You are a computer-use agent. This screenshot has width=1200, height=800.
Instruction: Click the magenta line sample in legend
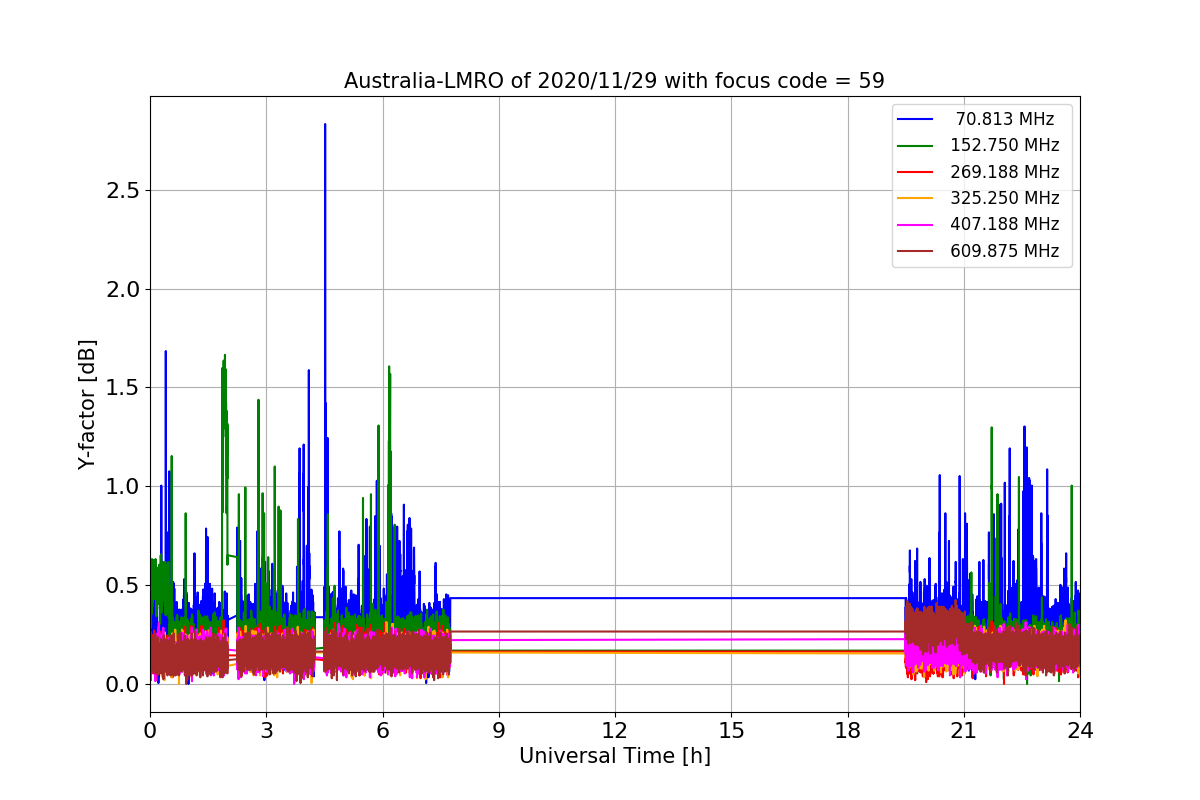pyautogui.click(x=916, y=225)
